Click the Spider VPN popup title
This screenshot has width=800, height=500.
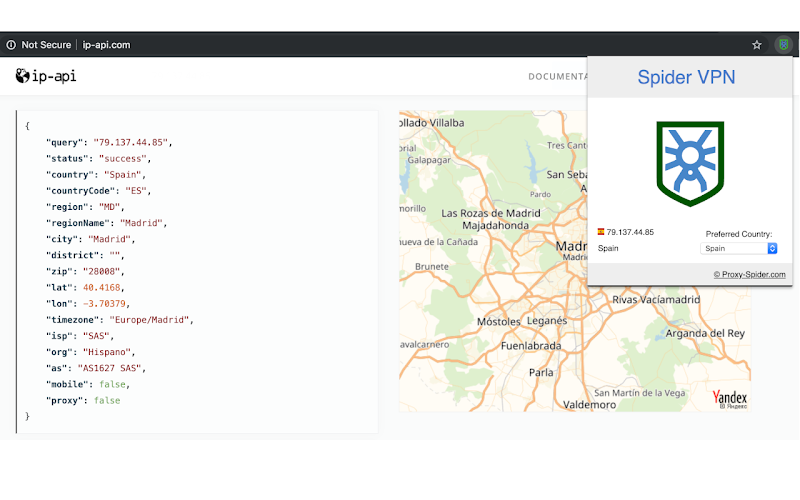pyautogui.click(x=686, y=78)
